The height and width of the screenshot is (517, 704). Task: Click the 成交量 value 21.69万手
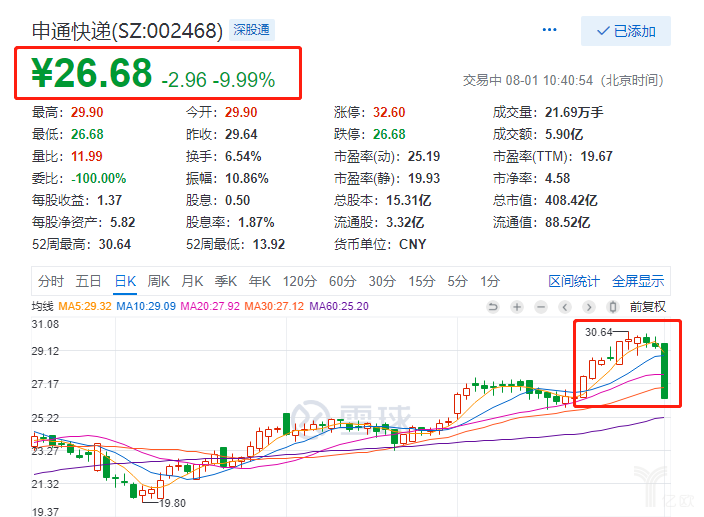pos(574,112)
